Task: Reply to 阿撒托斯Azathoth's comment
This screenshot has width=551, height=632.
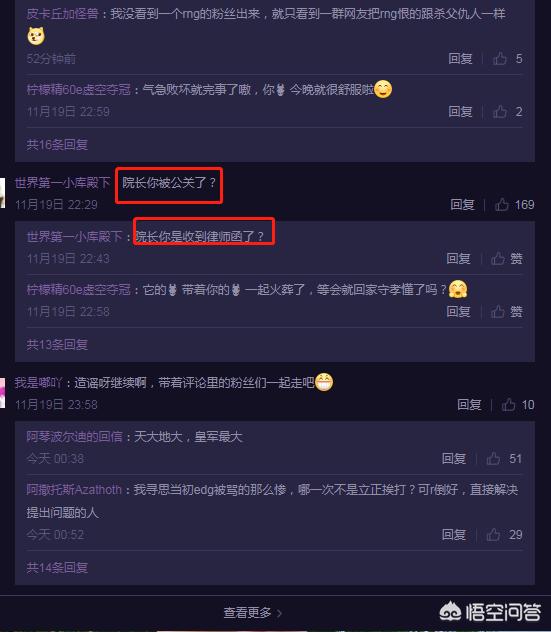Action: click(454, 535)
